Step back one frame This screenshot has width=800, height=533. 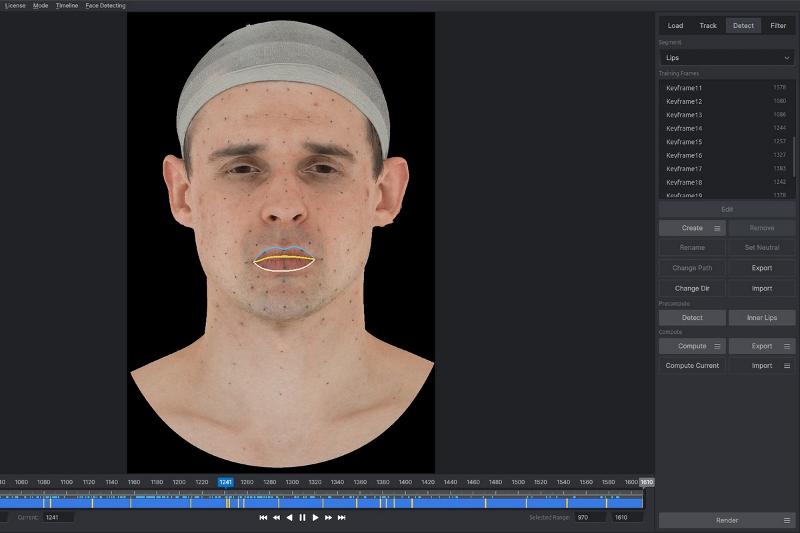(x=289, y=518)
